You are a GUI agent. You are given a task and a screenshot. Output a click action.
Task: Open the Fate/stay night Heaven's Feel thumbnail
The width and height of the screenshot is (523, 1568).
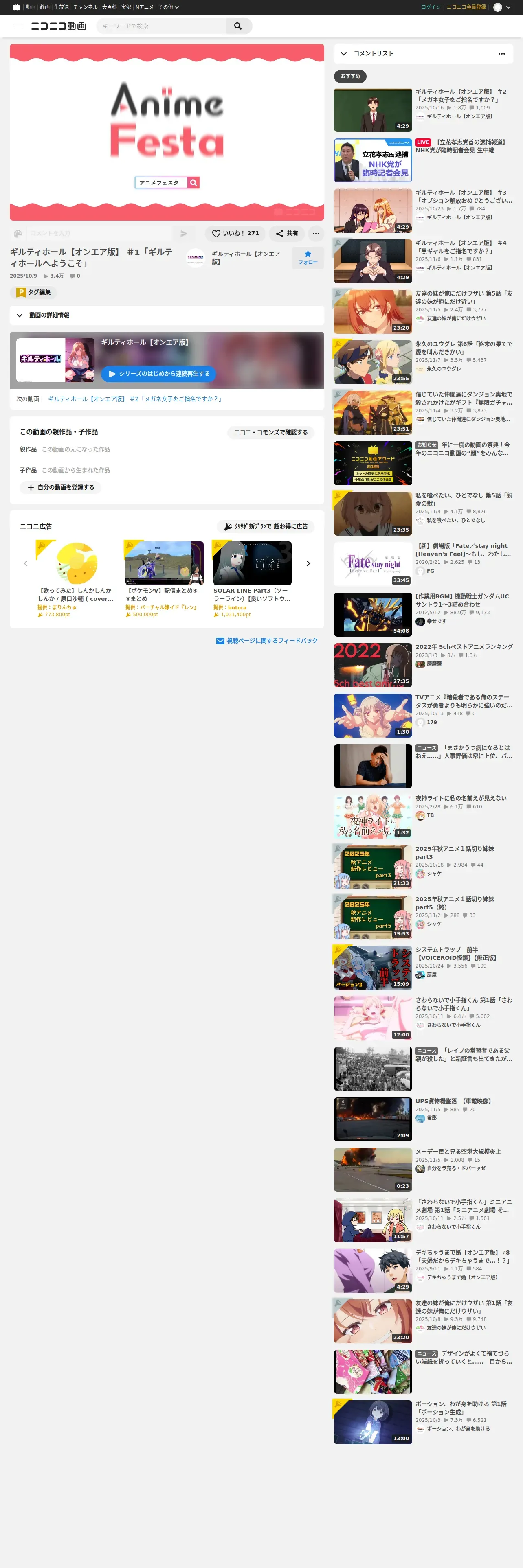pos(373,564)
